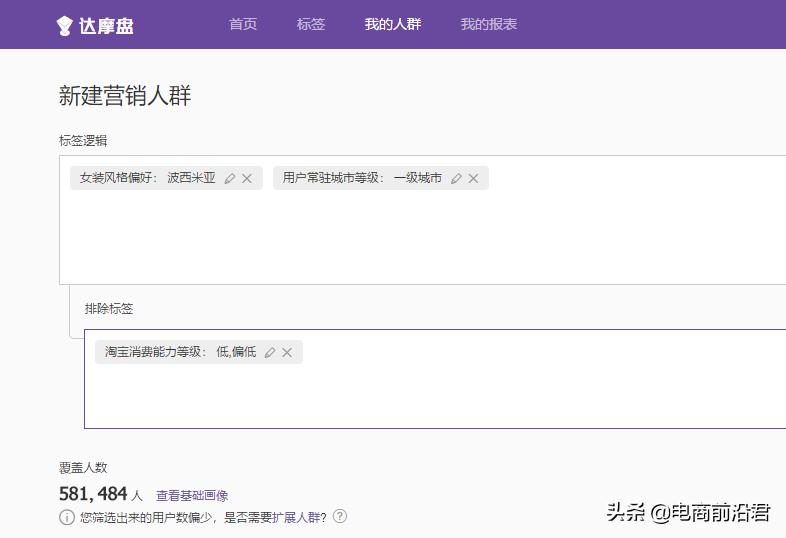Remove the 女装风格偏好 波西米亚 tag
786x538 pixels.
(247, 178)
